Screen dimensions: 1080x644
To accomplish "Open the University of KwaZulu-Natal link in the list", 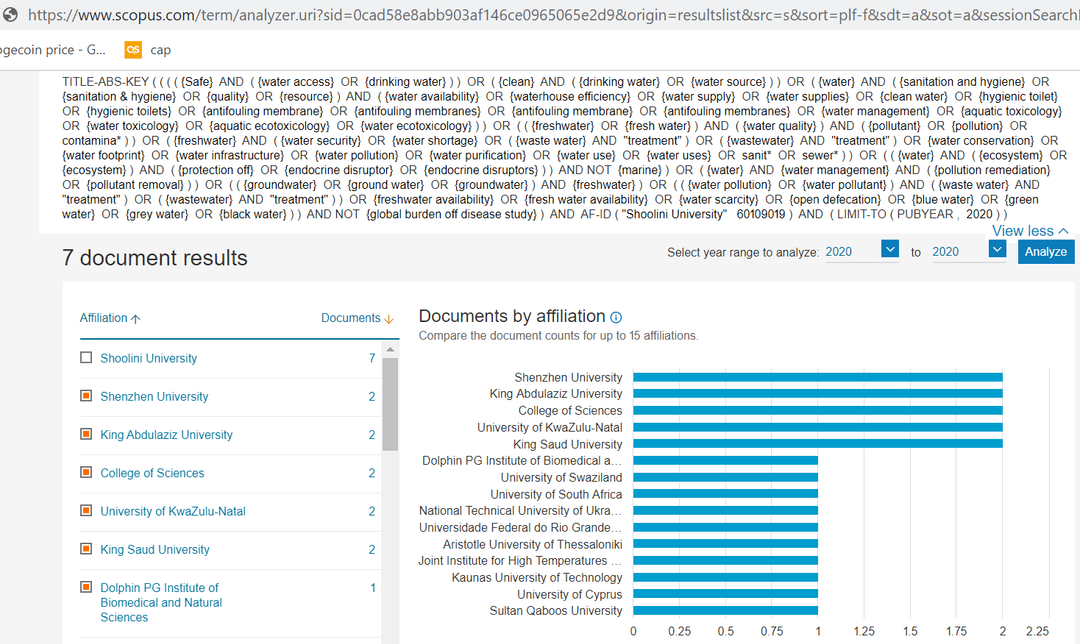I will click(x=173, y=511).
